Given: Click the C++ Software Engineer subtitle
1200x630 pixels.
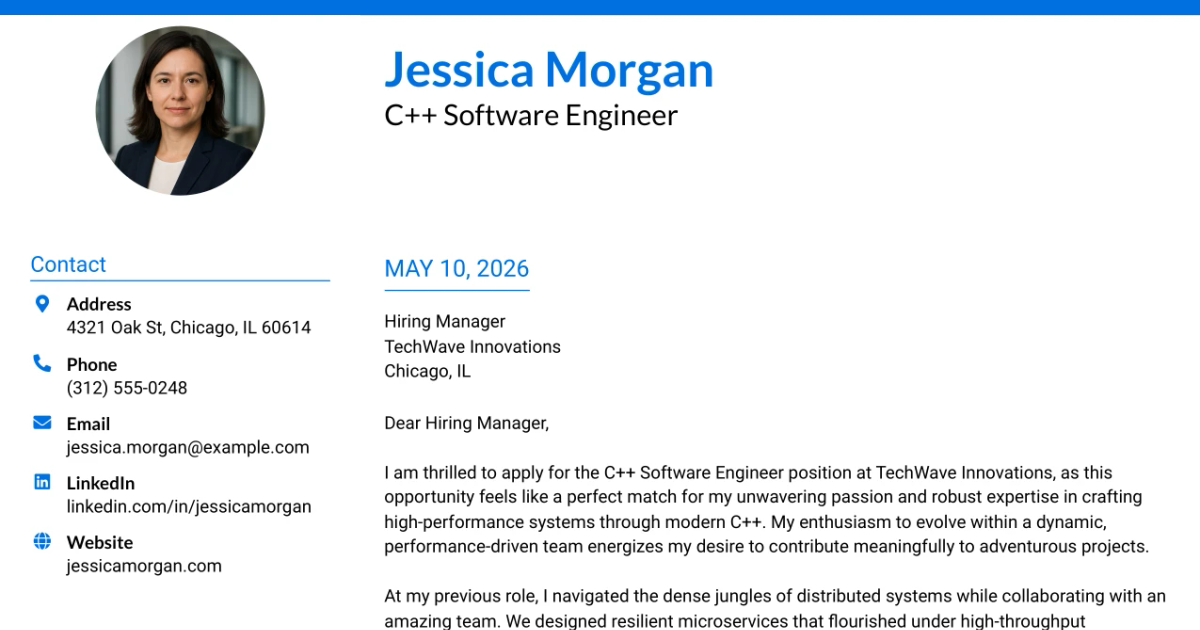Looking at the screenshot, I should tap(531, 116).
